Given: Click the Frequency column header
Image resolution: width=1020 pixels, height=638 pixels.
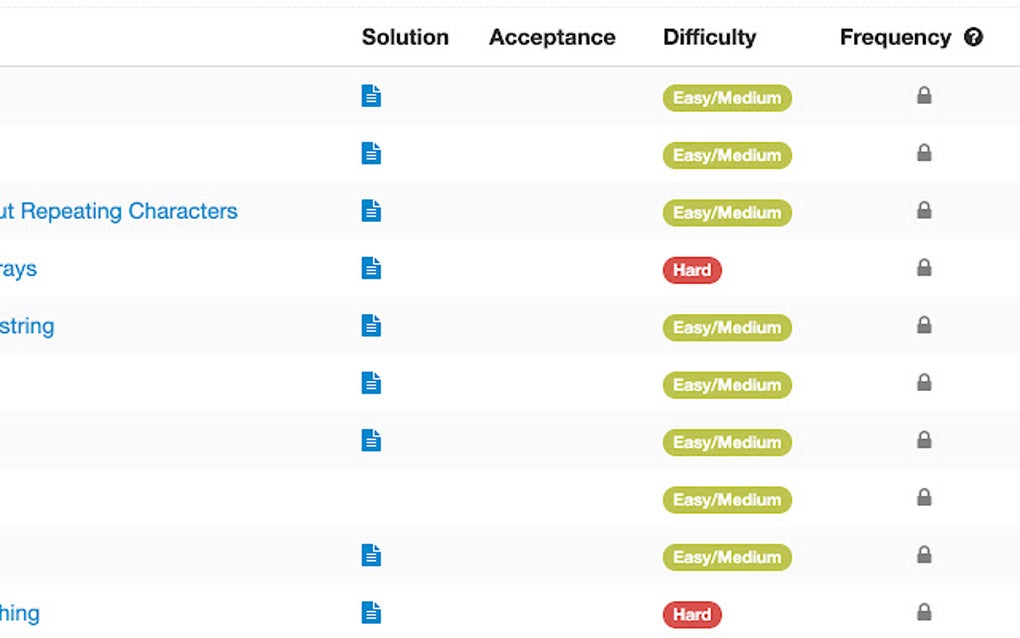Looking at the screenshot, I should (895, 38).
